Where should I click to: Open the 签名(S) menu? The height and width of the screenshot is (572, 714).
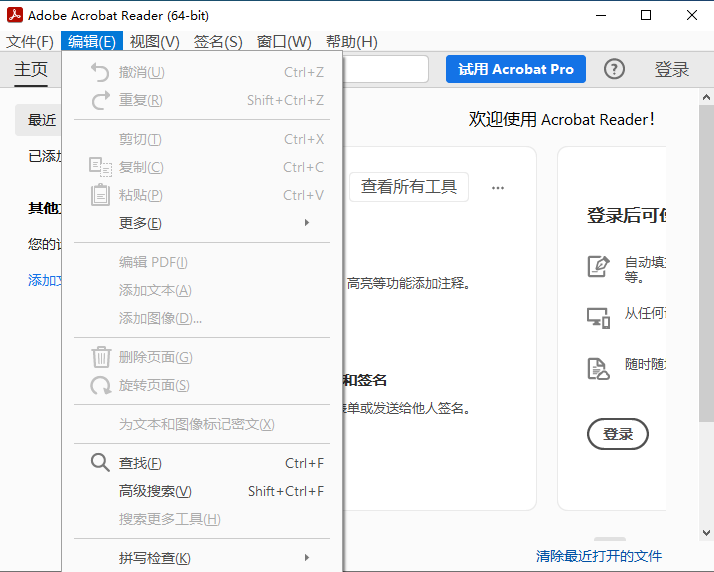[x=218, y=42]
